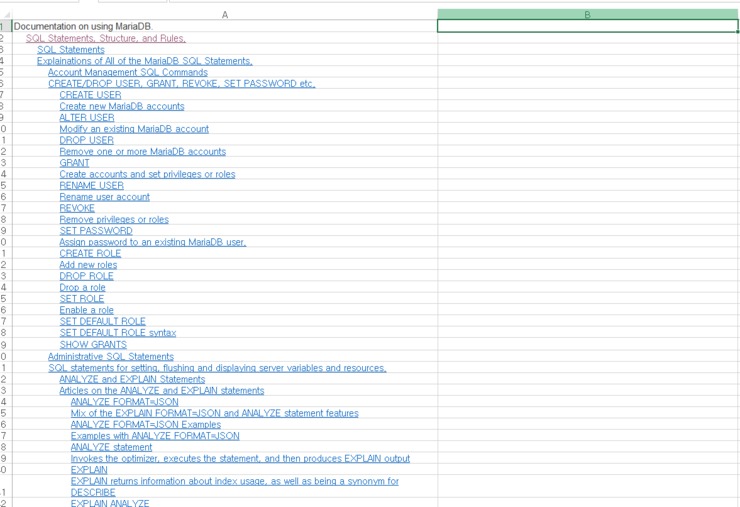Select the column A header

[x=225, y=15]
